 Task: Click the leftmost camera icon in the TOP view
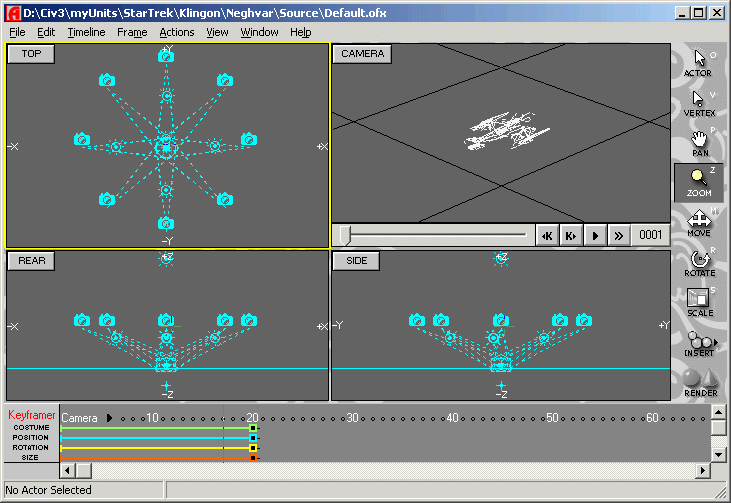[82, 139]
